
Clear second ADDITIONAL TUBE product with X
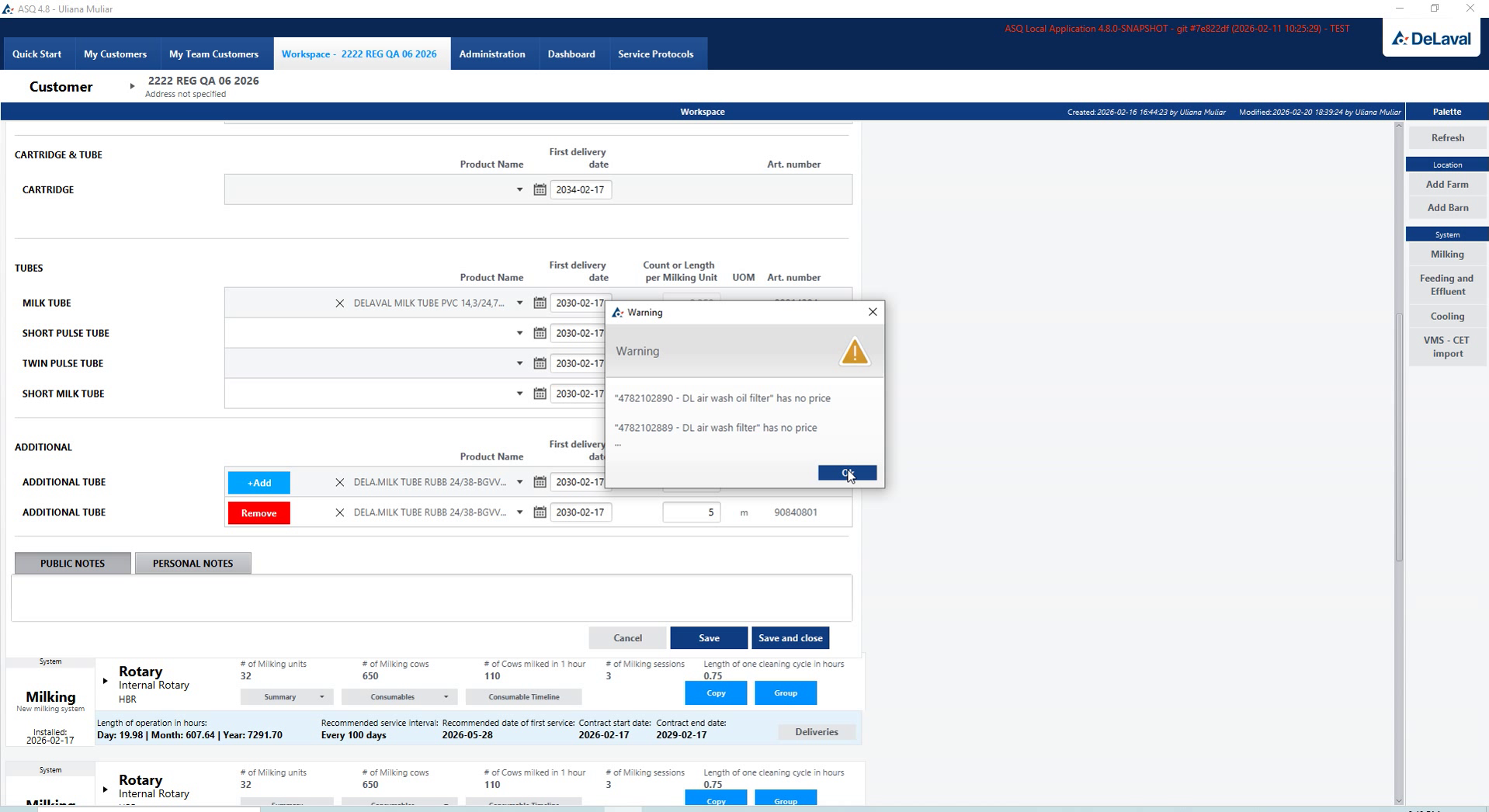(339, 512)
